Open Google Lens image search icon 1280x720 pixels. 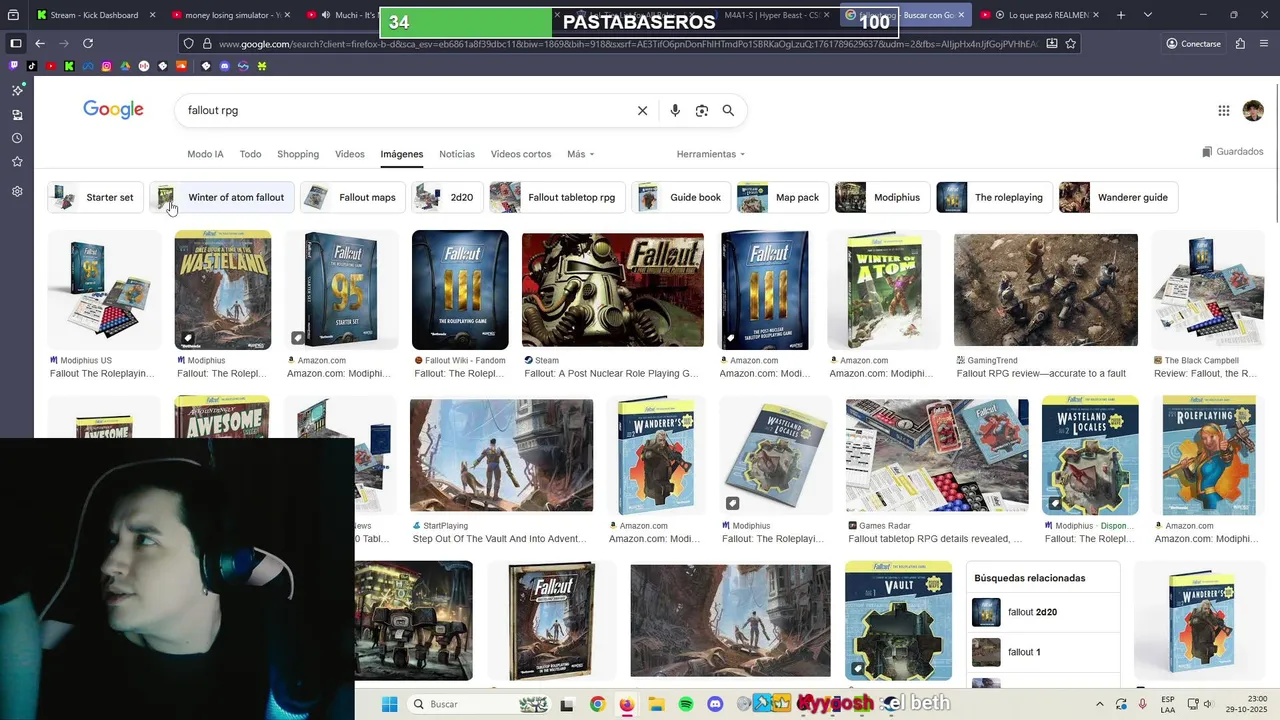[x=702, y=111]
